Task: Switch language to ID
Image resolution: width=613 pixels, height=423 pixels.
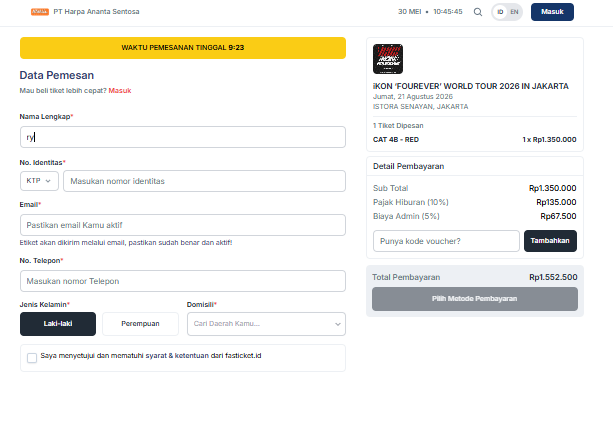Action: [500, 12]
